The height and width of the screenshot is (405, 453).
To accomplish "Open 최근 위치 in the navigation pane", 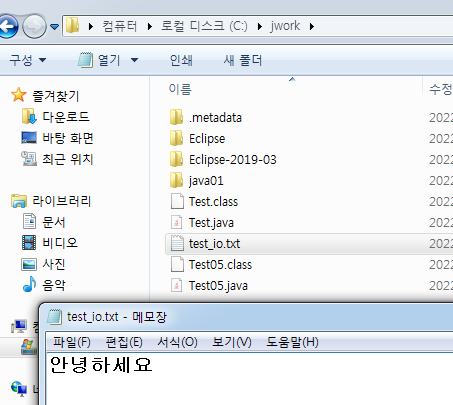I will point(68,159).
